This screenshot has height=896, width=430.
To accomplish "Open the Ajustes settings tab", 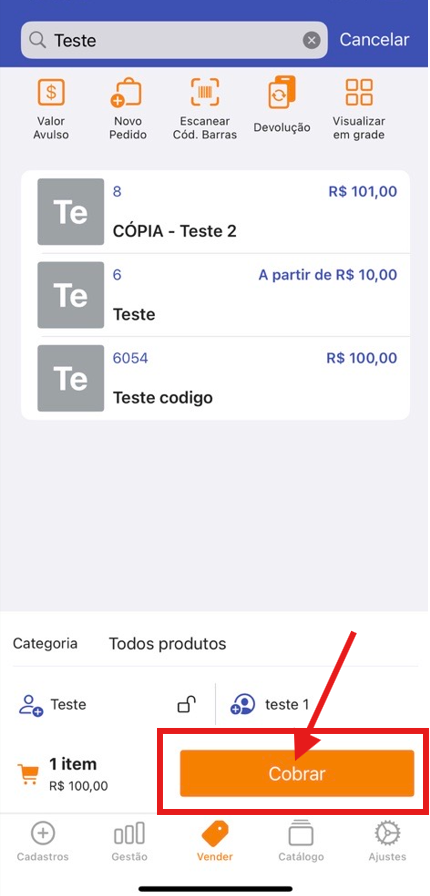I will coord(387,841).
